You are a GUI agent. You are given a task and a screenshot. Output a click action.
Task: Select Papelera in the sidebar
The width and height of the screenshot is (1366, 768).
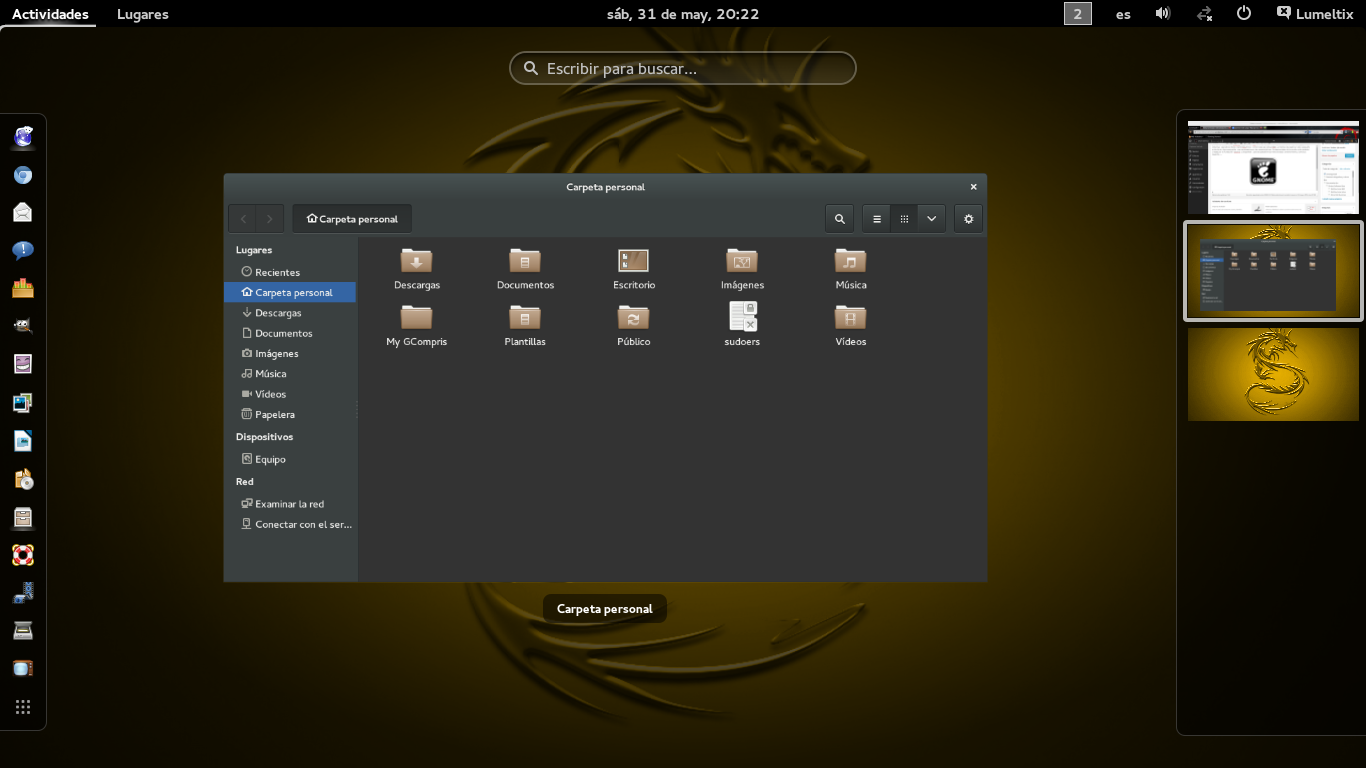274,414
